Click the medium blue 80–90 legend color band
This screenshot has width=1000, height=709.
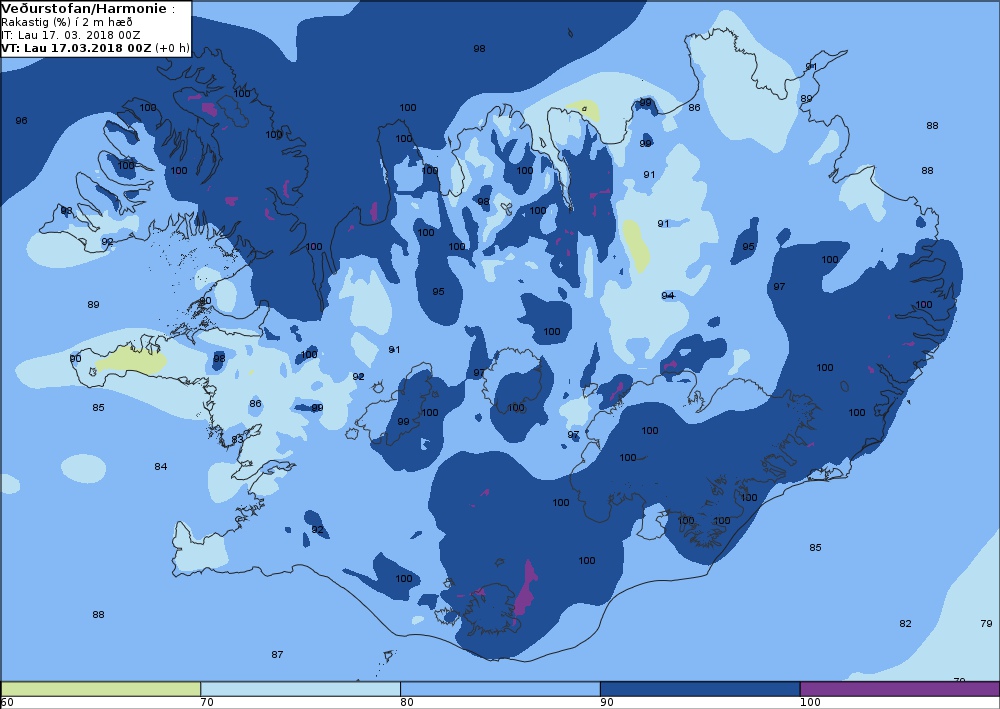pyautogui.click(x=500, y=689)
